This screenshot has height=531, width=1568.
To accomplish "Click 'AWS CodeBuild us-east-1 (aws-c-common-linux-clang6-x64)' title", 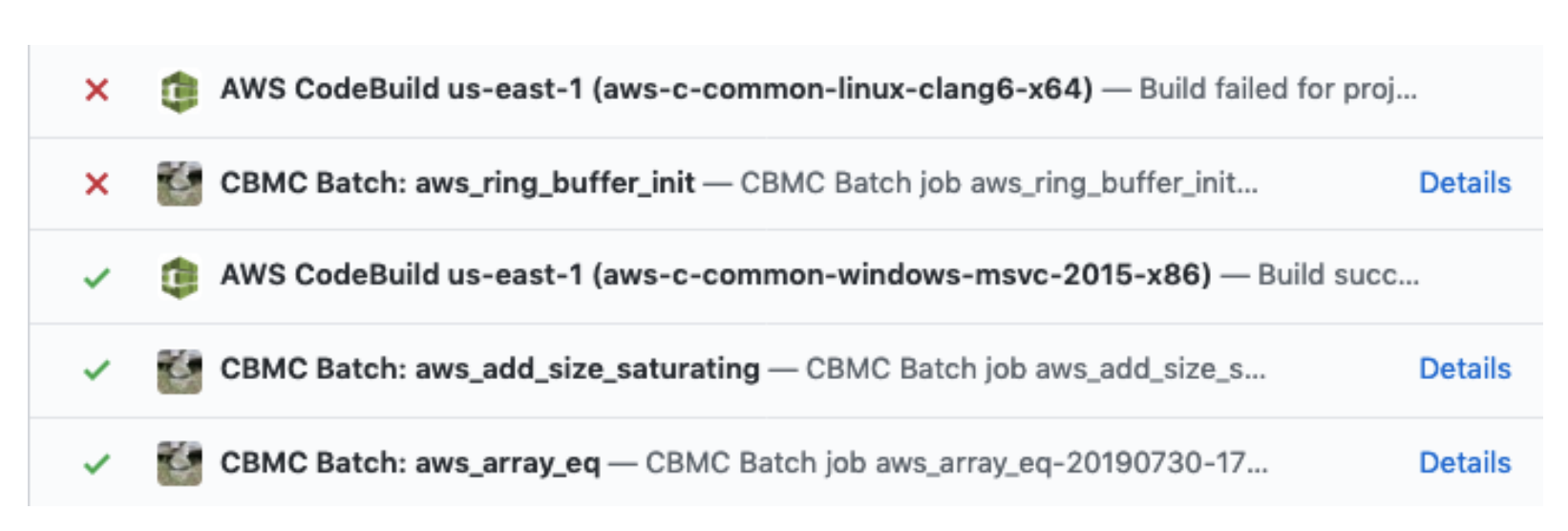I will (656, 89).
